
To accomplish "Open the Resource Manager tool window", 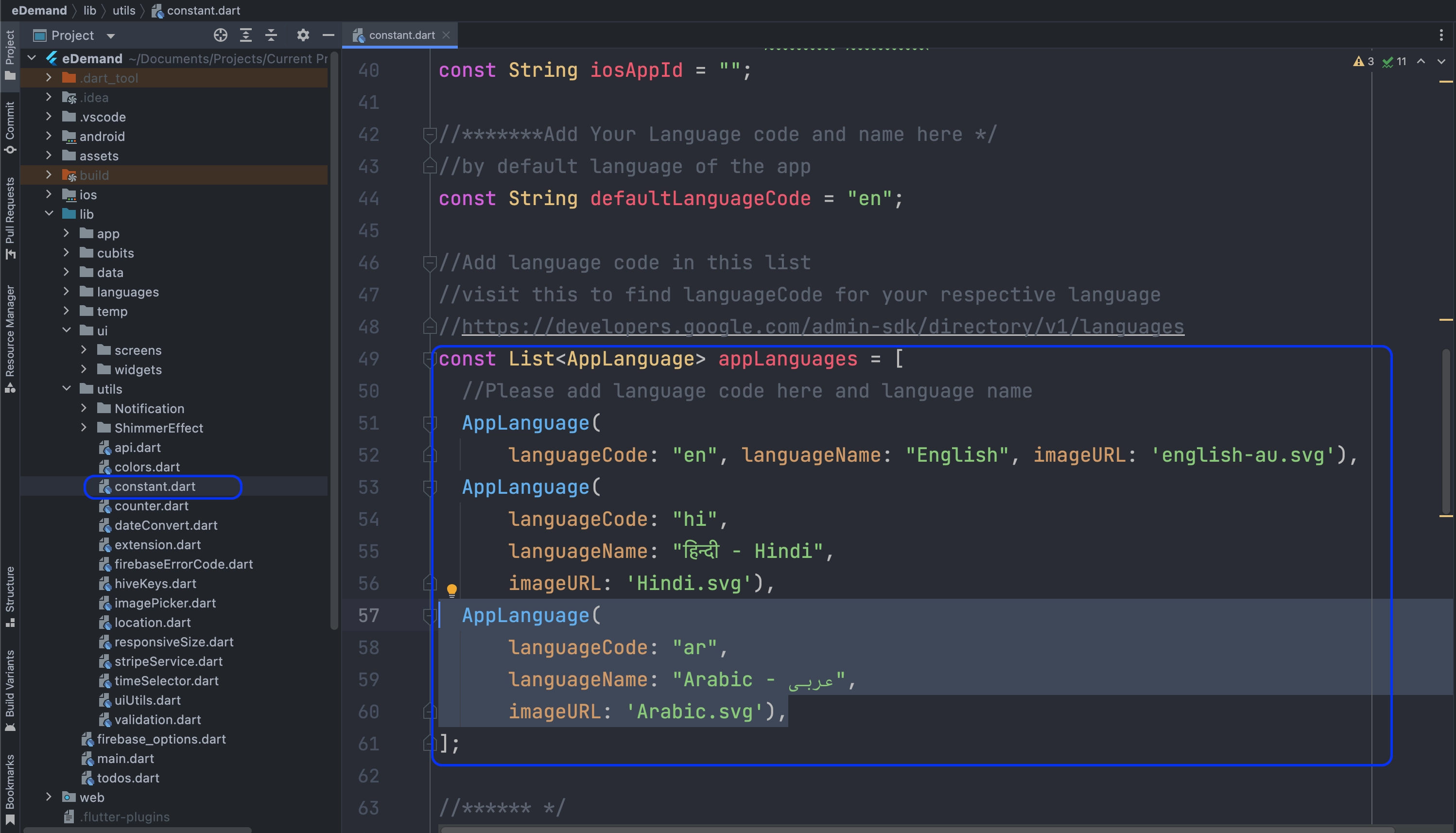I will (10, 338).
